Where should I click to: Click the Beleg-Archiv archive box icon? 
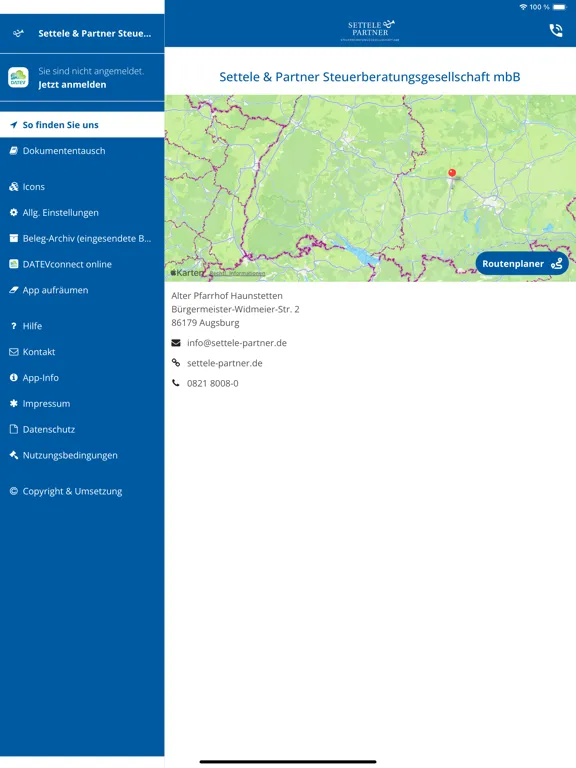pos(14,239)
